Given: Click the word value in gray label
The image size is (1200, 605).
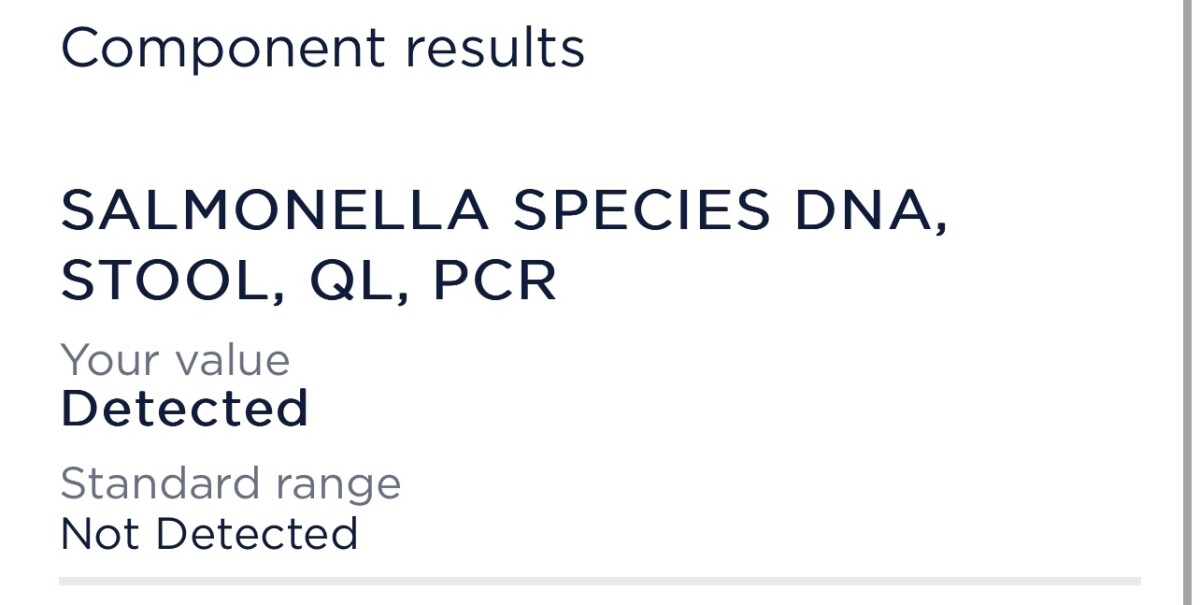Looking at the screenshot, I should tap(228, 360).
